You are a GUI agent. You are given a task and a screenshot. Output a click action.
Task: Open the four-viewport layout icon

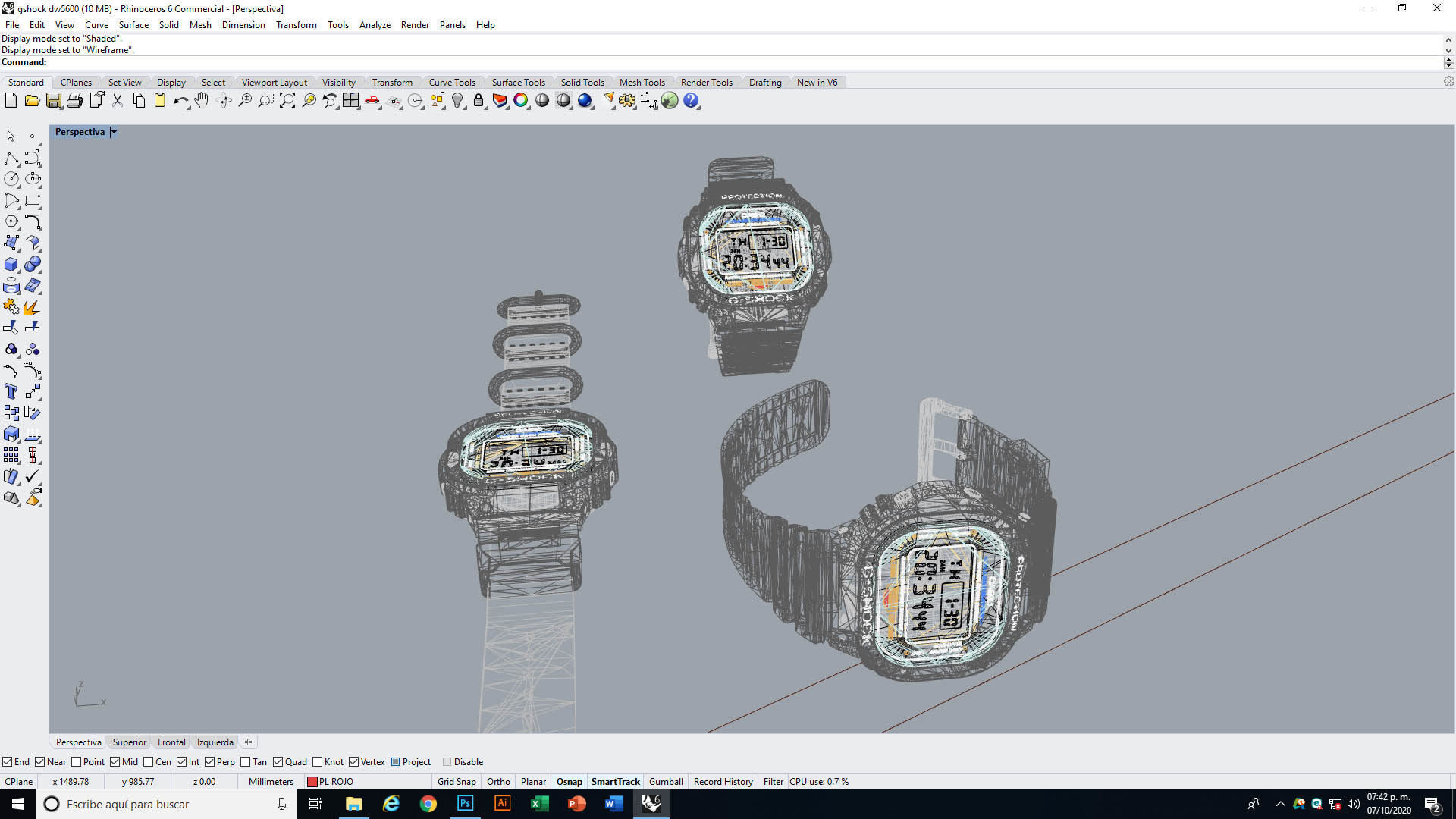(350, 100)
